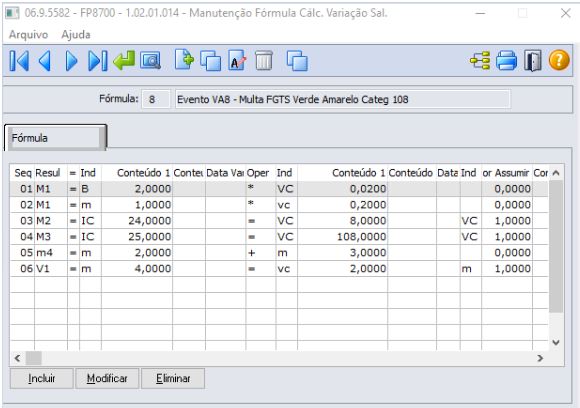Select row with Seq 02

(279, 205)
